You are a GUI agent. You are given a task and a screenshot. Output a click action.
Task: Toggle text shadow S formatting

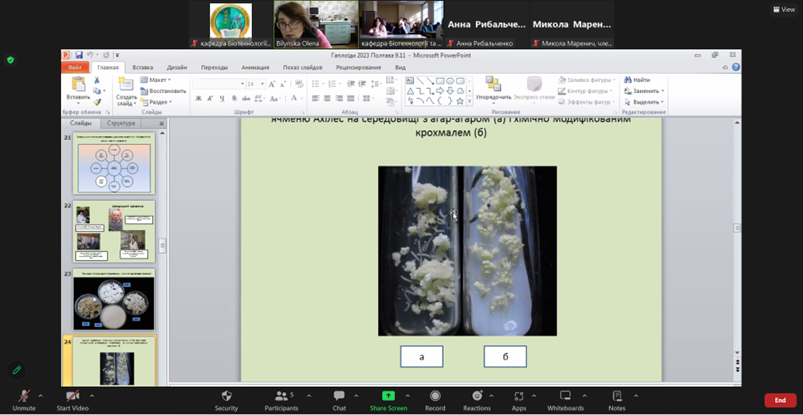tap(234, 98)
